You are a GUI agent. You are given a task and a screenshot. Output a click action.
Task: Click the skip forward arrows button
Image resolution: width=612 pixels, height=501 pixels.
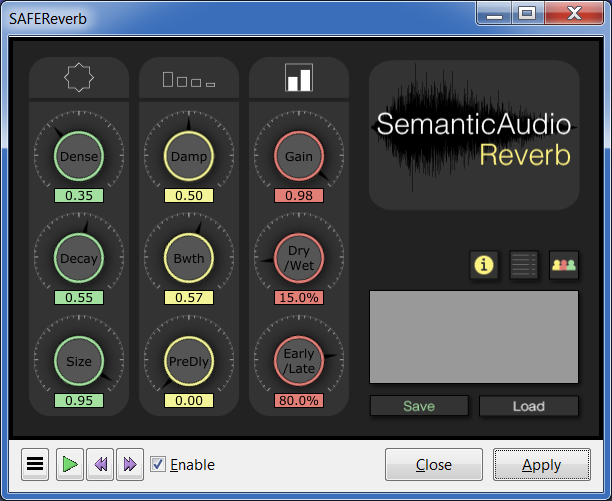(x=129, y=464)
